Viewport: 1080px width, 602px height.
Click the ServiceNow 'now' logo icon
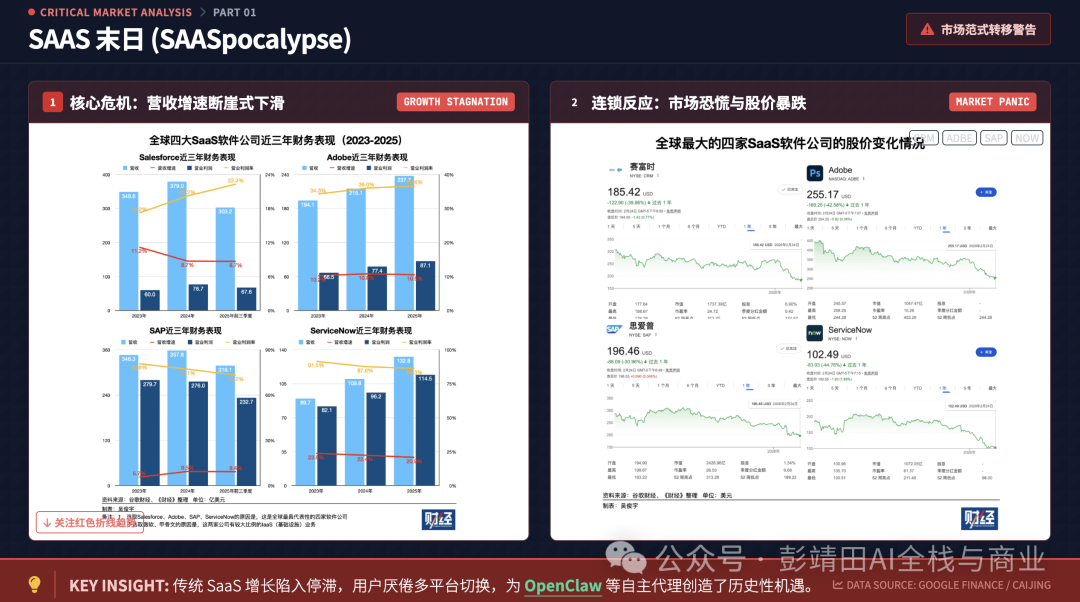click(x=814, y=333)
